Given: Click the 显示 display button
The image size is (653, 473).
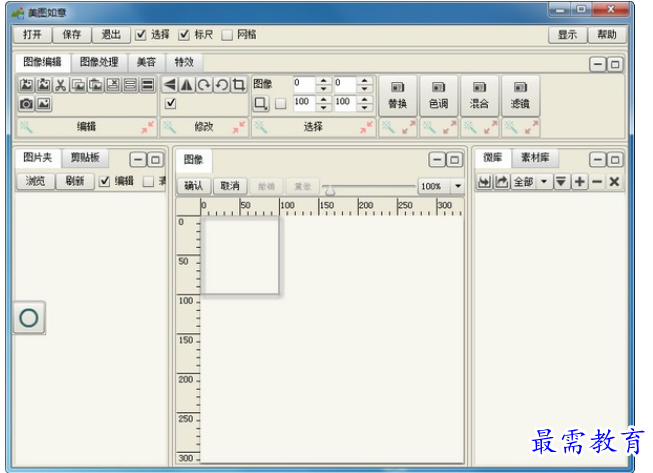Looking at the screenshot, I should click(x=567, y=35).
